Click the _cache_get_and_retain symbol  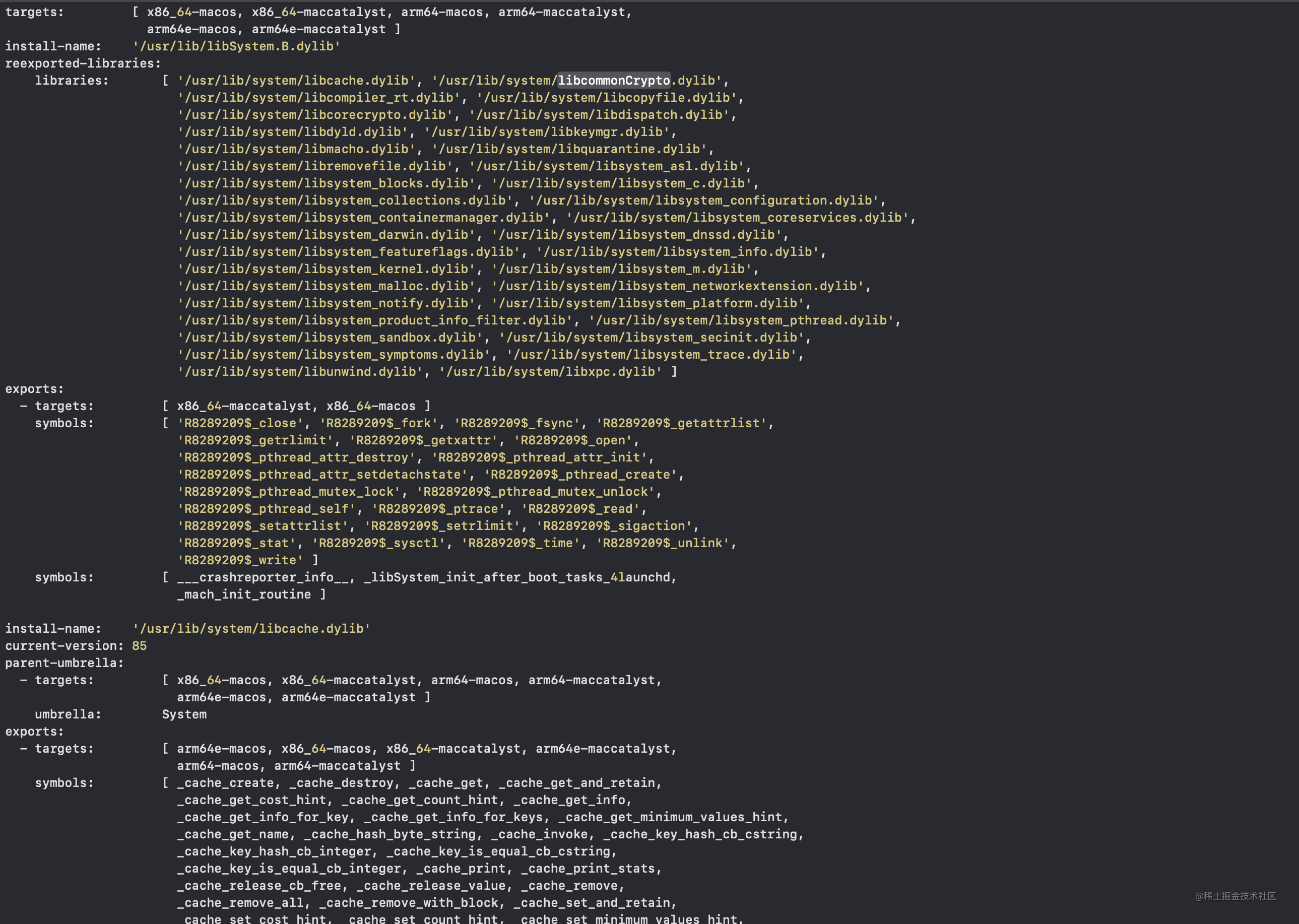[x=576, y=782]
